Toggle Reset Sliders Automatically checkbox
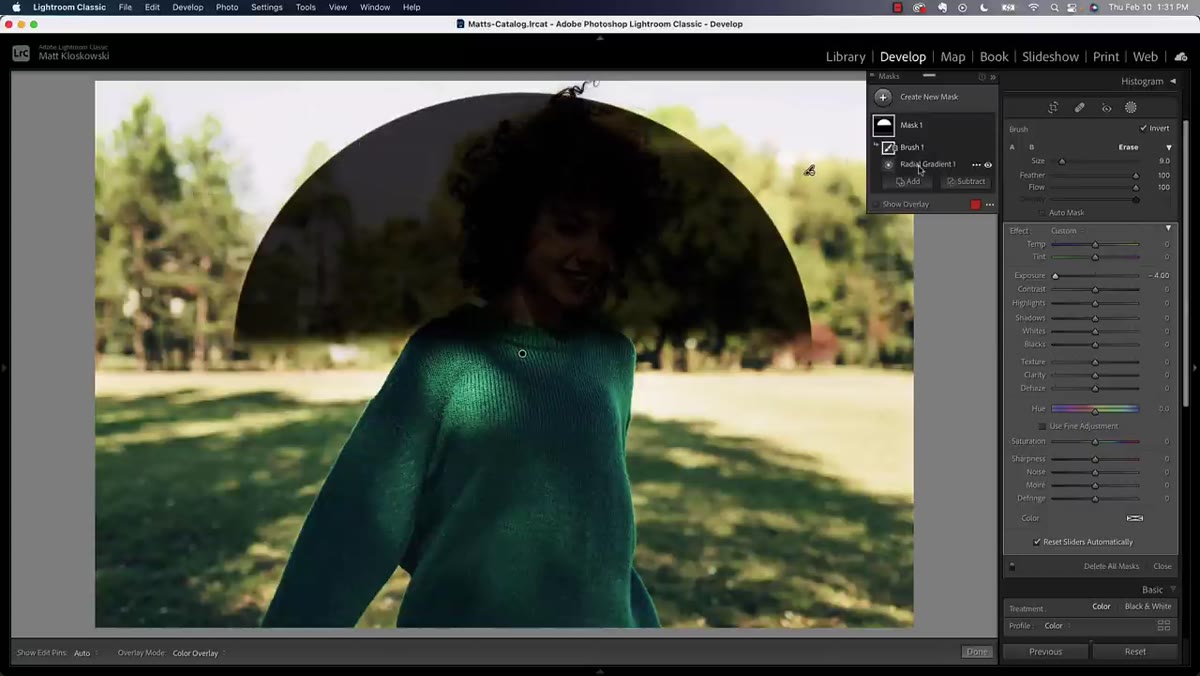1200x676 pixels. point(1037,542)
